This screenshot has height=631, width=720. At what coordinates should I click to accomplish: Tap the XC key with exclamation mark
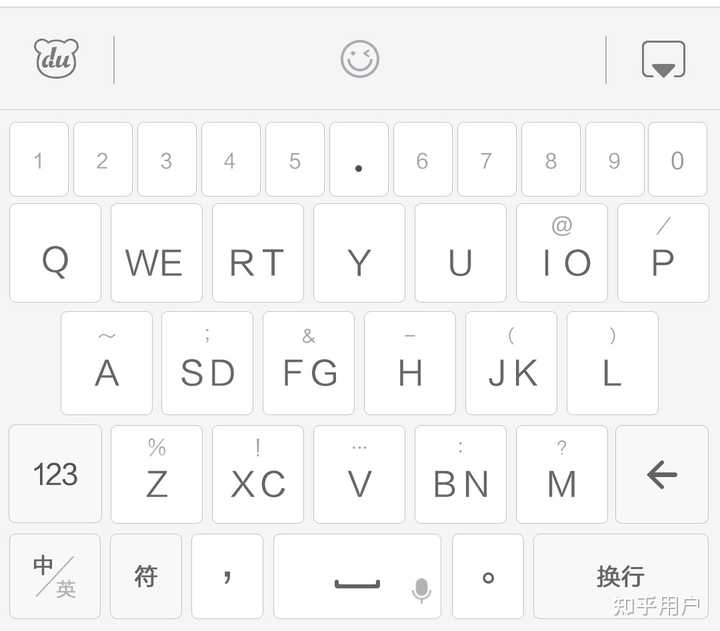point(258,474)
